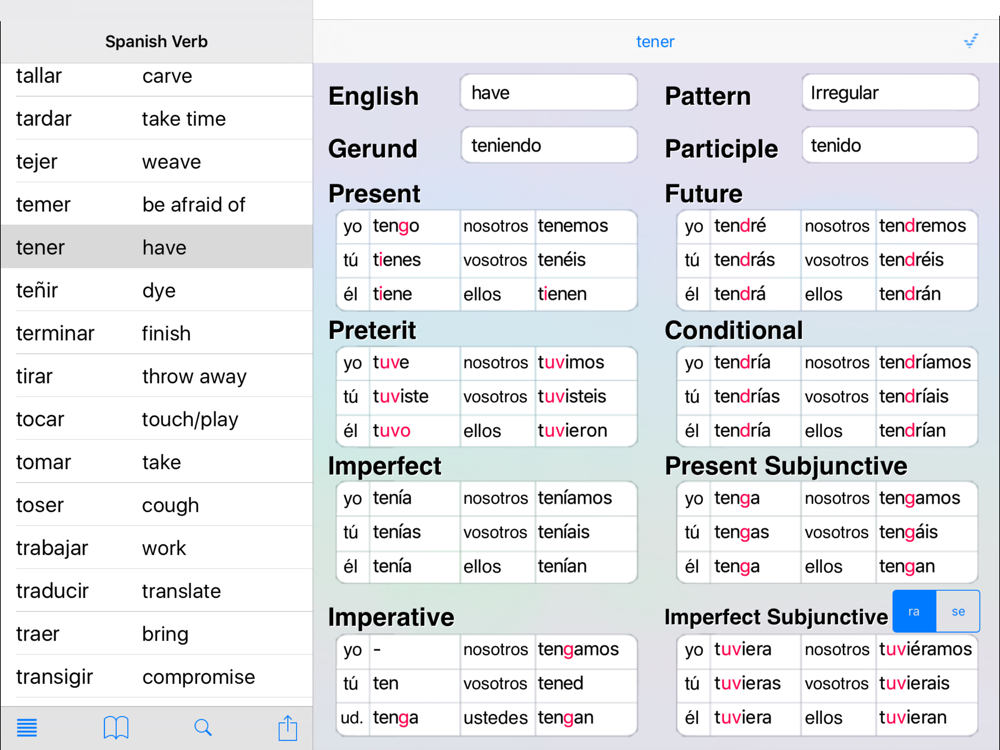
Task: Tap the list view icon in bottom toolbar
Action: (x=27, y=728)
